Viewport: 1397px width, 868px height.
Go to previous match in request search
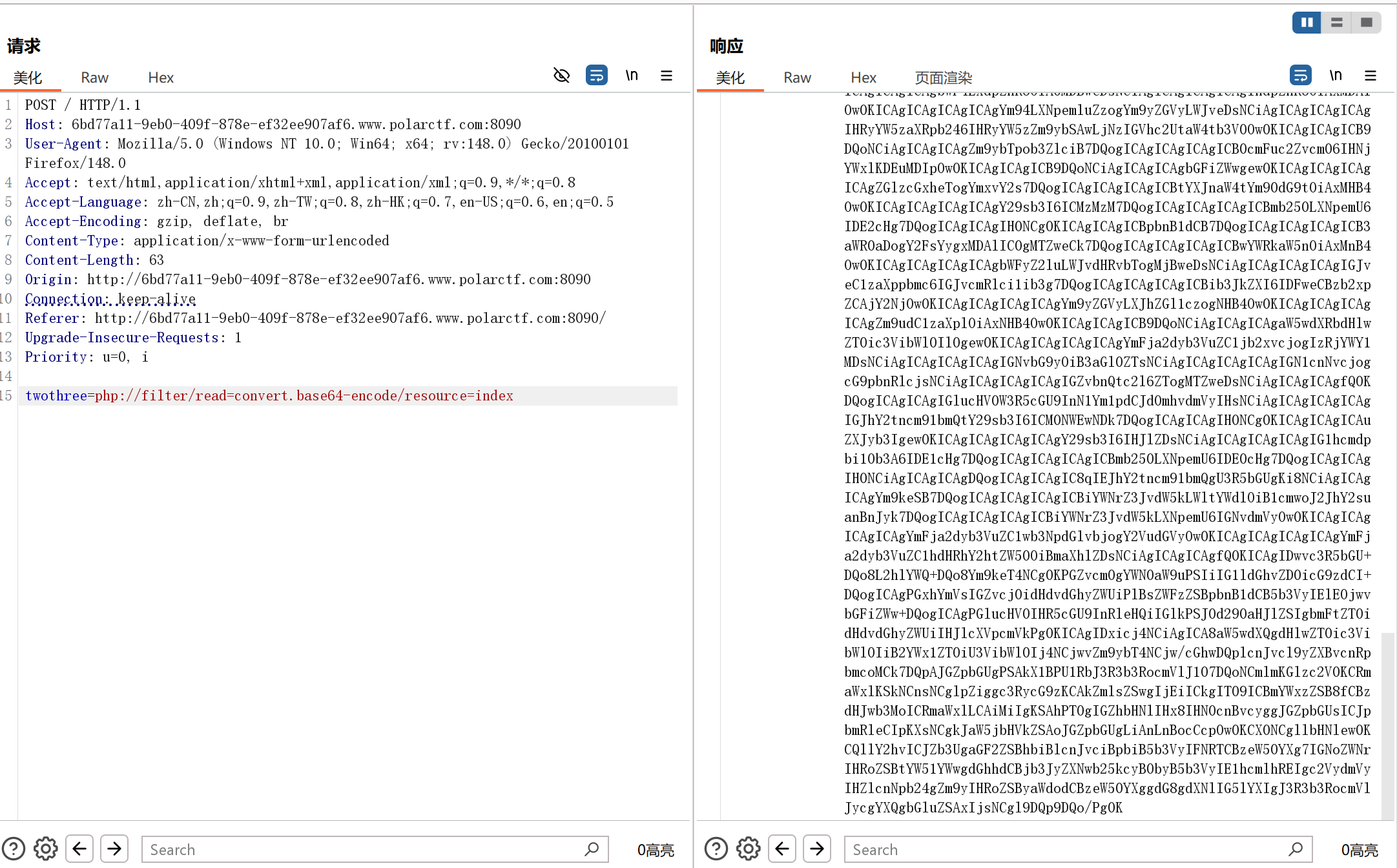click(x=79, y=849)
